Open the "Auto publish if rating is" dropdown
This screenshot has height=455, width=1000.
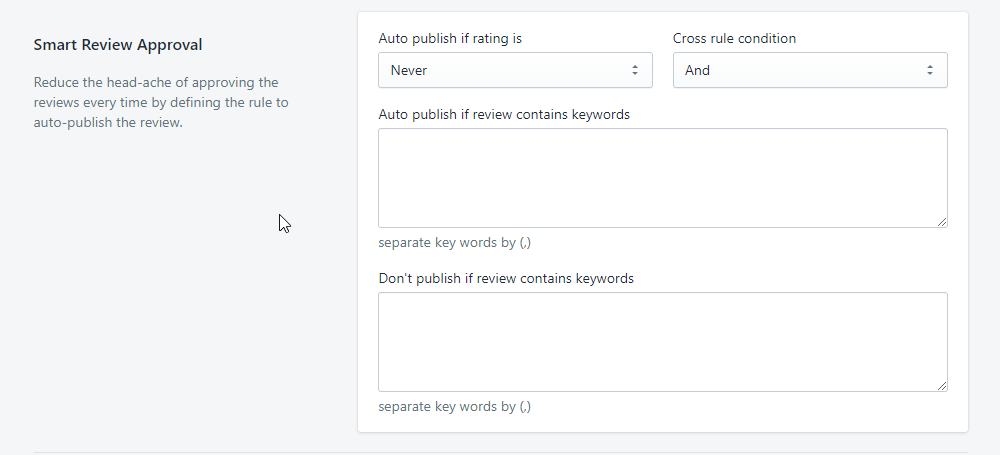(x=515, y=70)
